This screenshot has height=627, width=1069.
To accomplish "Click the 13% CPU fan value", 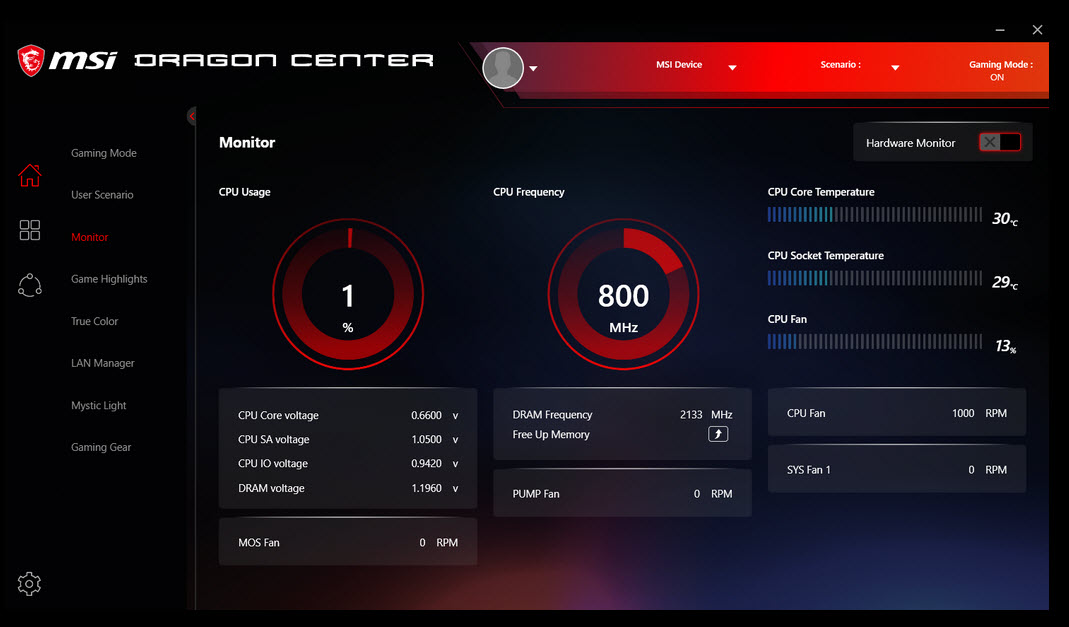I will (1006, 346).
